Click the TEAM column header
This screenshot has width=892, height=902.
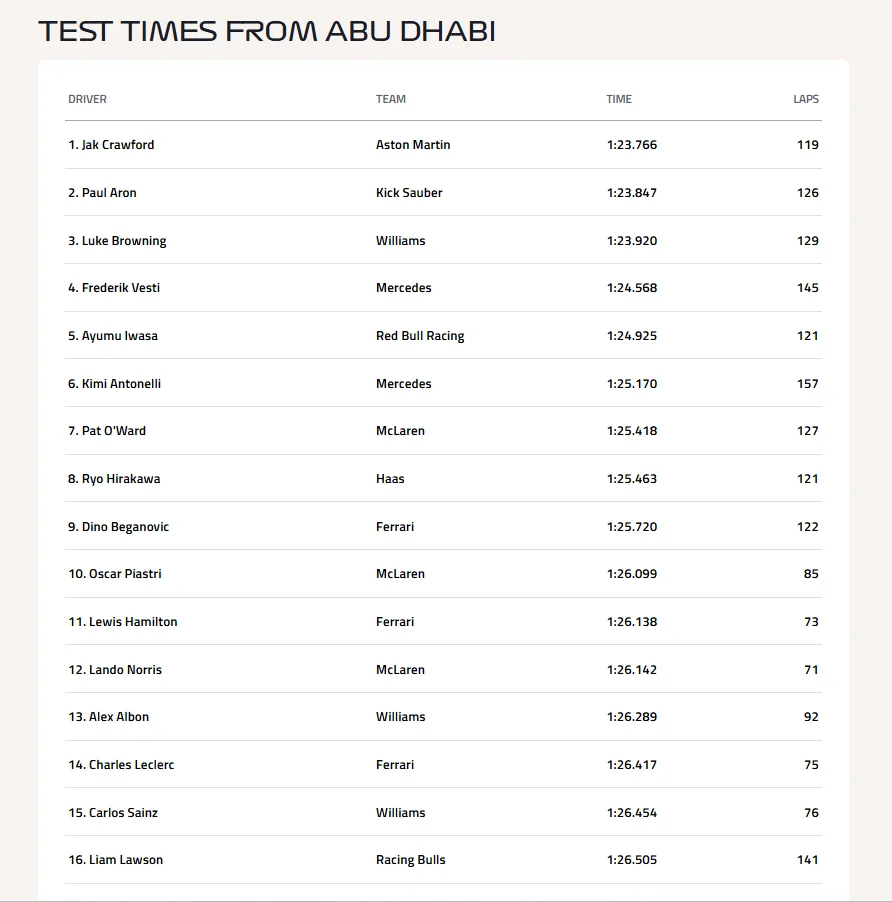coord(391,99)
